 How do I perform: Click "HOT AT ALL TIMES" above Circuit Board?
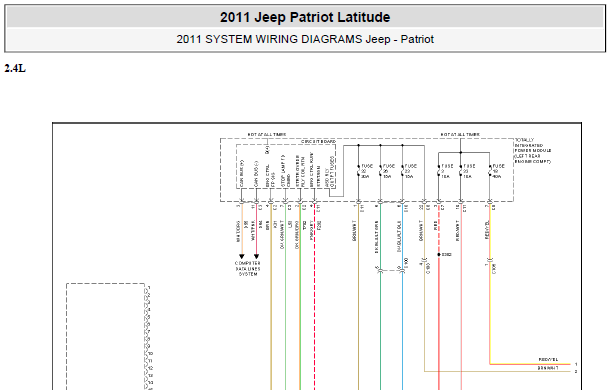[267, 135]
